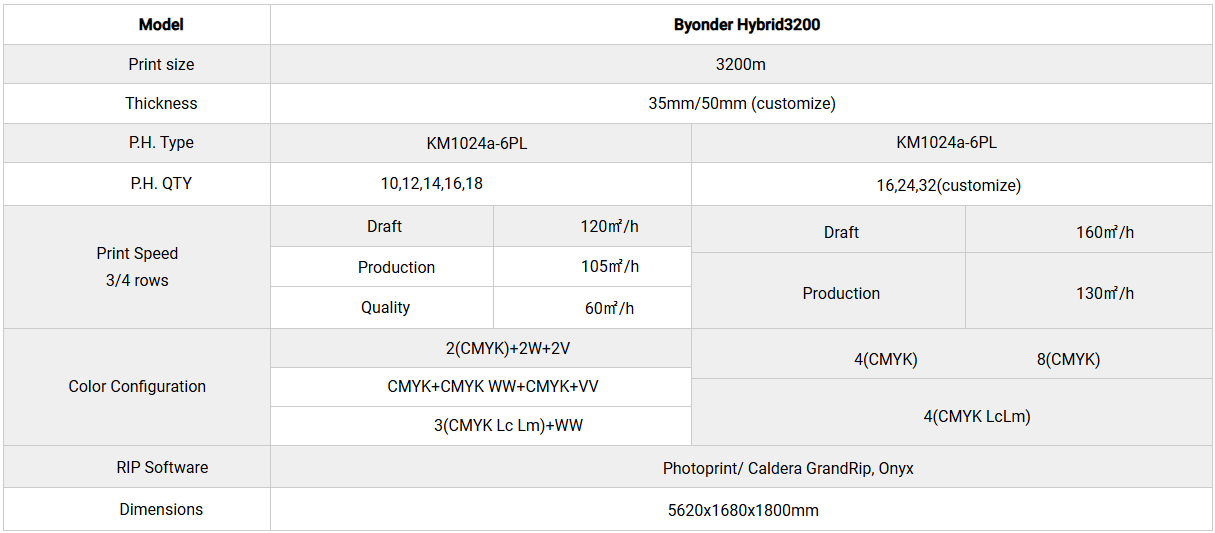Click the 105㎡/h production speed value

tap(609, 267)
